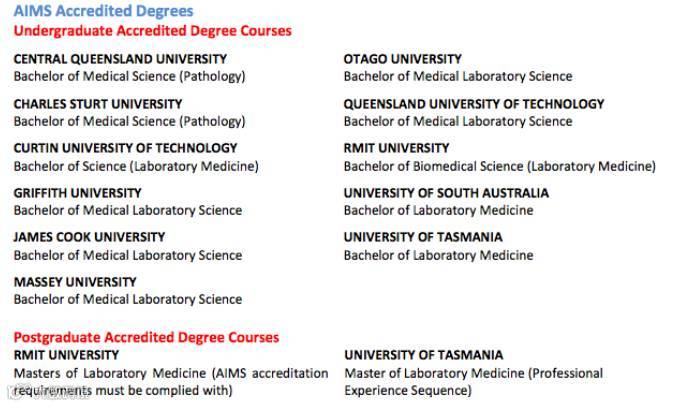Select the Undergraduate Accredited Degree Courses heading
This screenshot has width=678, height=406.
tap(153, 31)
